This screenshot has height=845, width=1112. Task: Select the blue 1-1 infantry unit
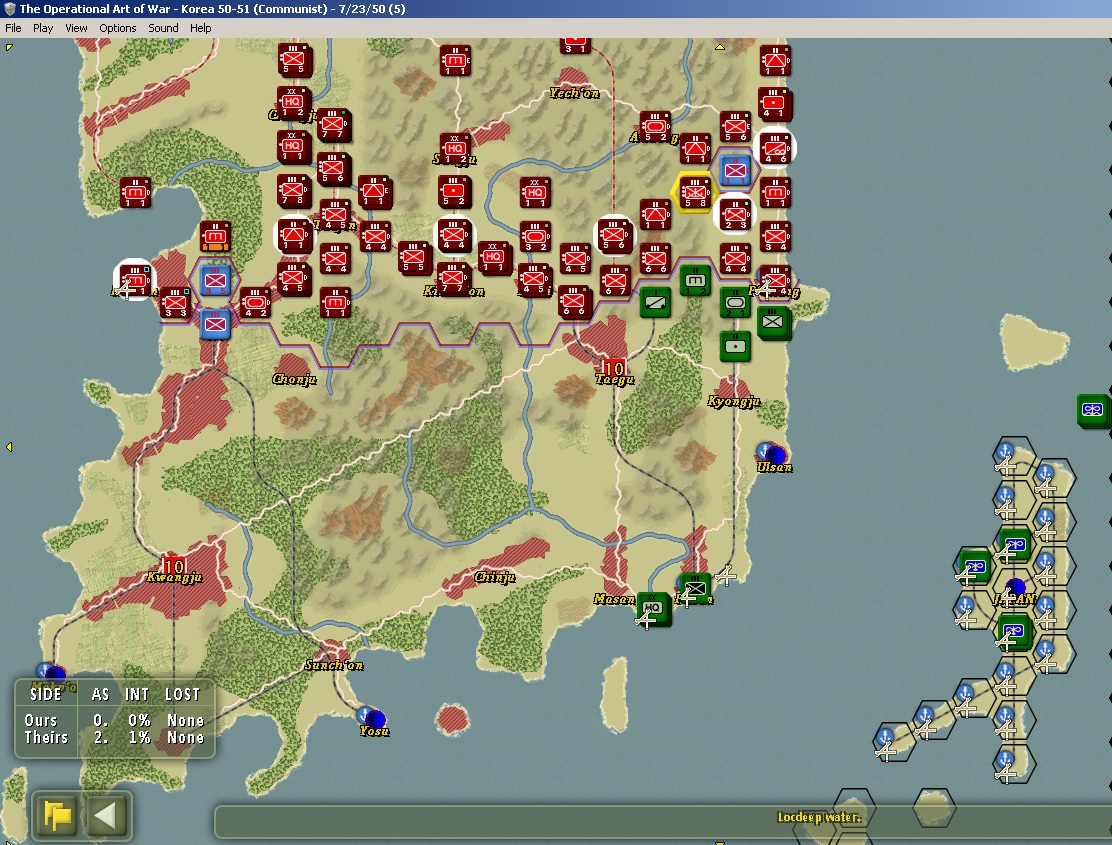coord(735,170)
